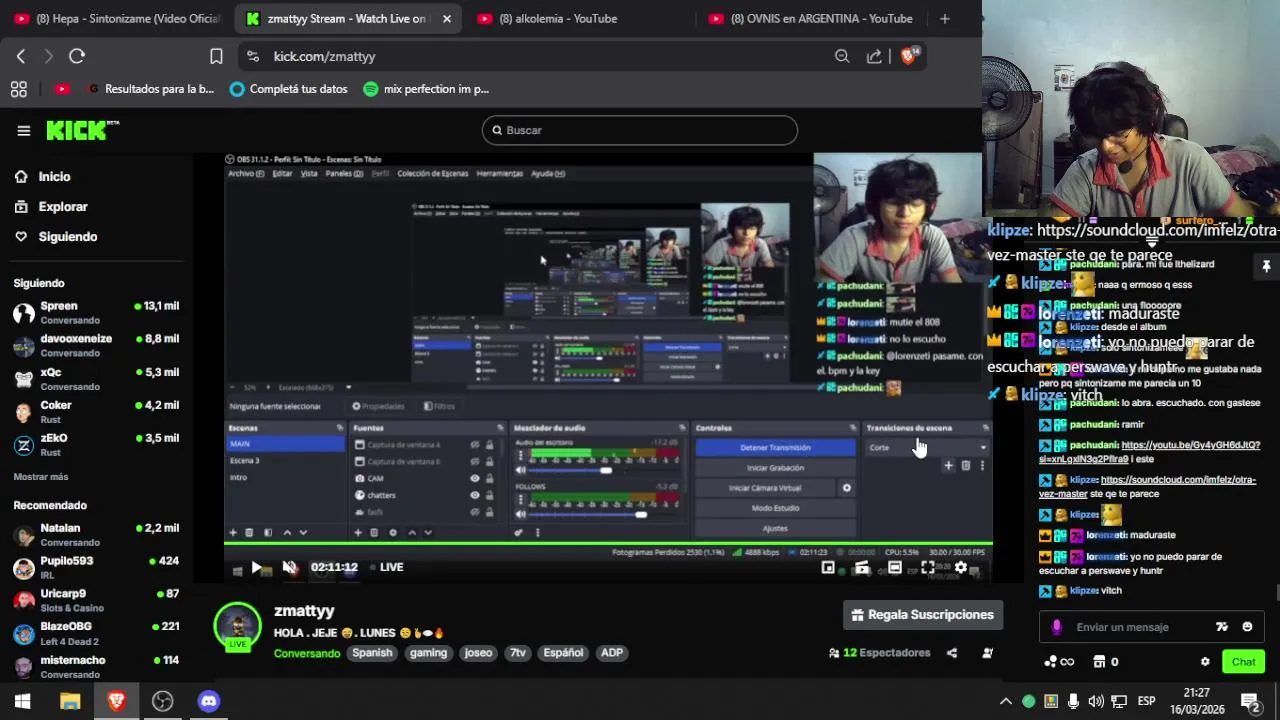The height and width of the screenshot is (720, 1280).
Task: Switch to the OVNIS en ARGENTINA tab
Action: tap(810, 18)
